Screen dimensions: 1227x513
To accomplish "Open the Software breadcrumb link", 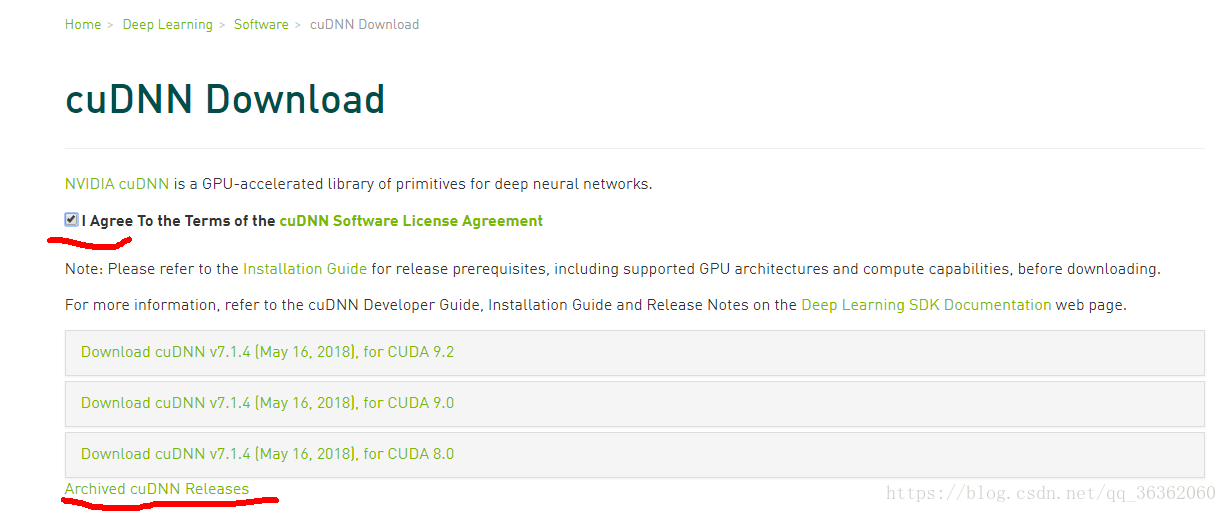I will pyautogui.click(x=261, y=25).
